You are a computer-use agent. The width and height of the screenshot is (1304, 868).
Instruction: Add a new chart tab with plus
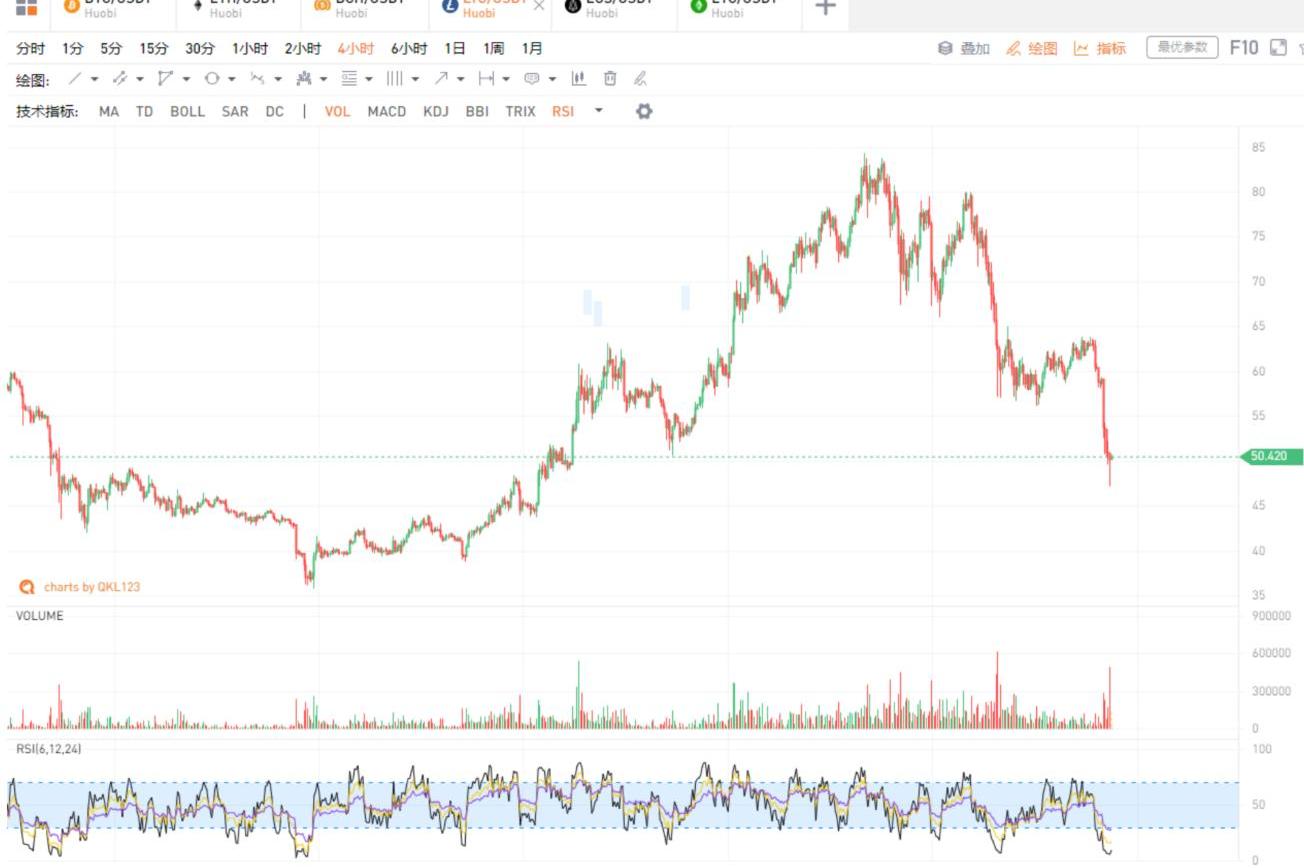point(825,8)
